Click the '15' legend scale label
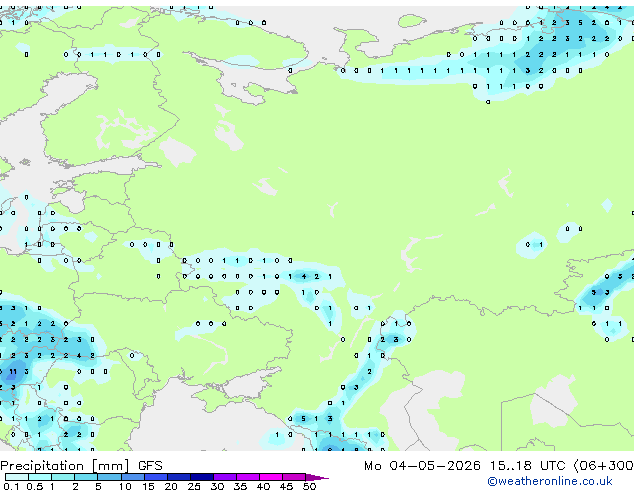This screenshot has height=490, width=634. tap(148, 486)
